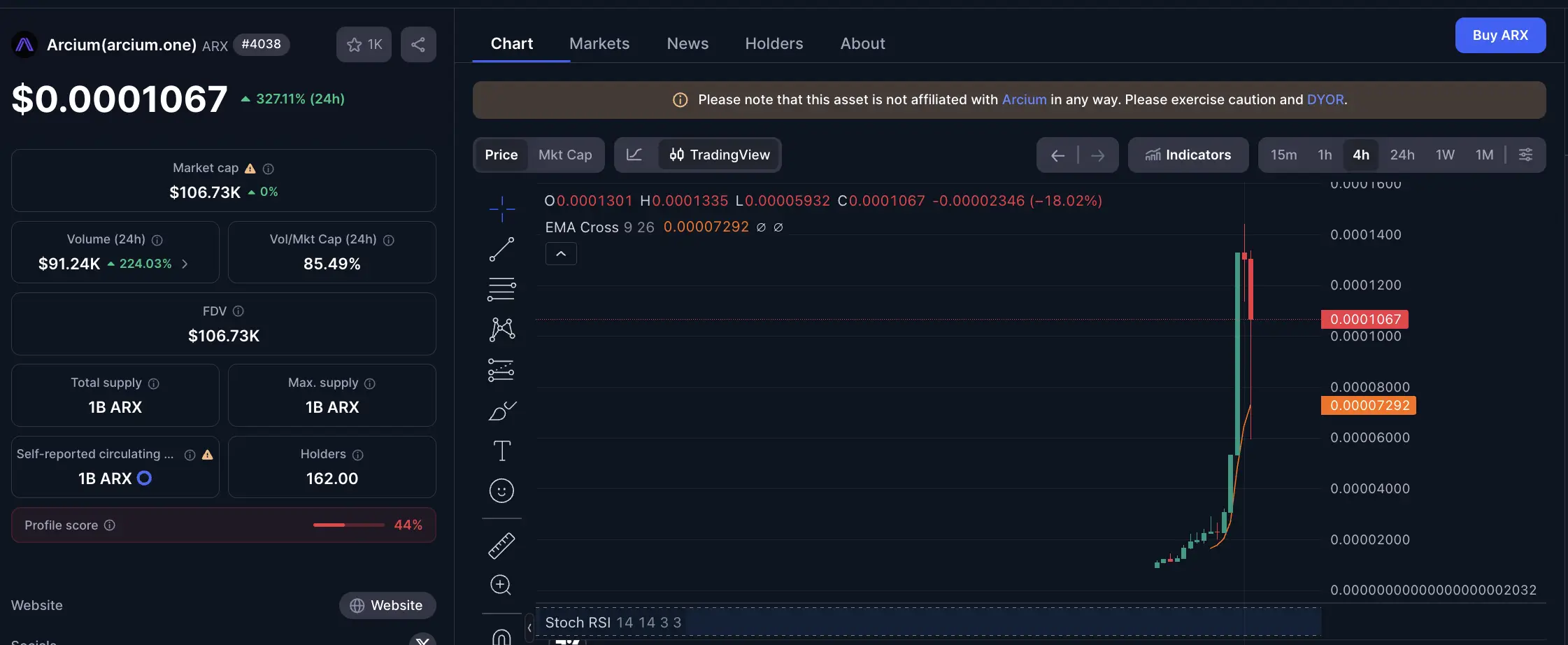
Task: Go forward with the right arrow
Action: (x=1098, y=155)
